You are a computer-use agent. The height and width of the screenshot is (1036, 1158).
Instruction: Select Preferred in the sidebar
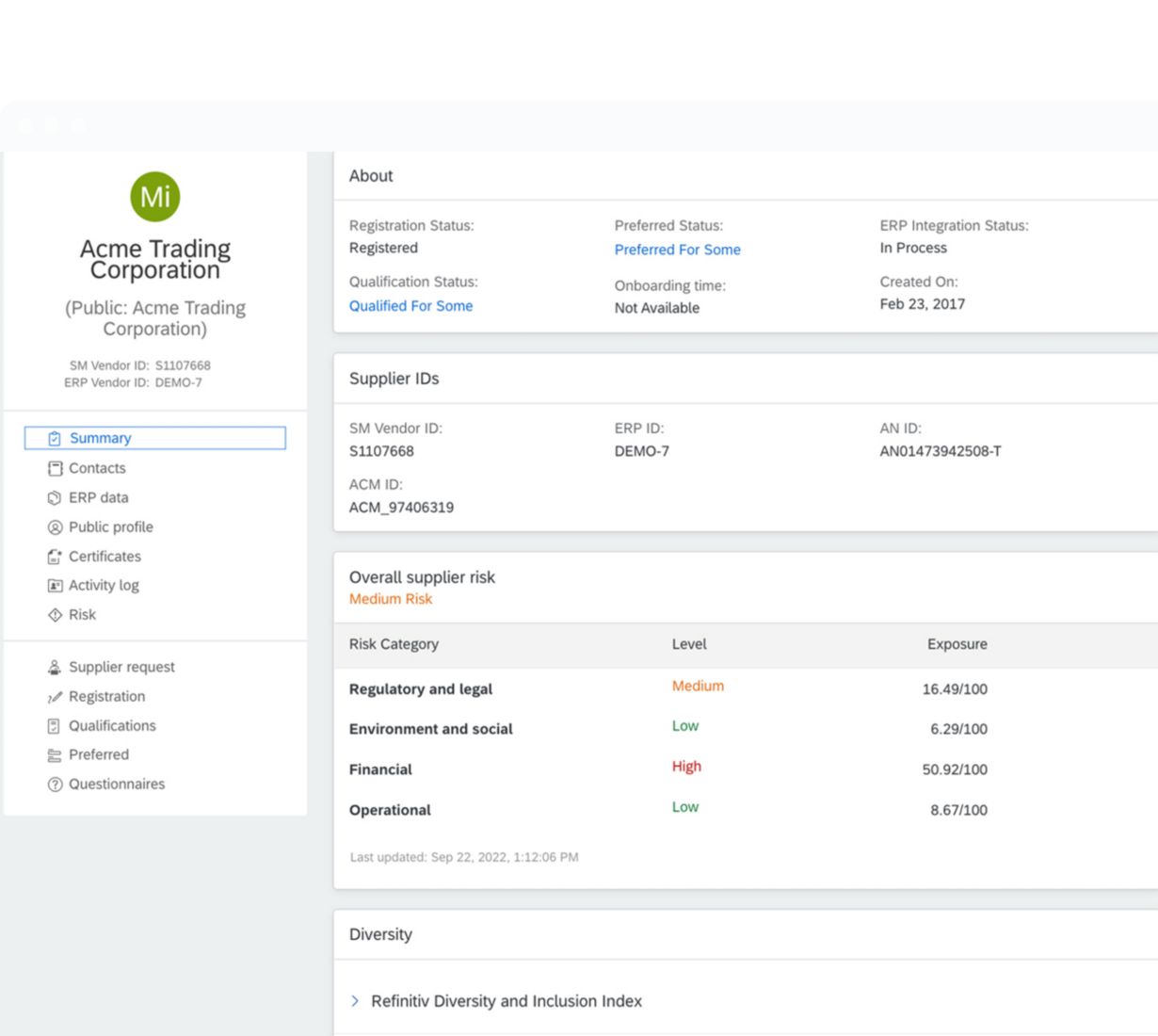click(x=98, y=754)
